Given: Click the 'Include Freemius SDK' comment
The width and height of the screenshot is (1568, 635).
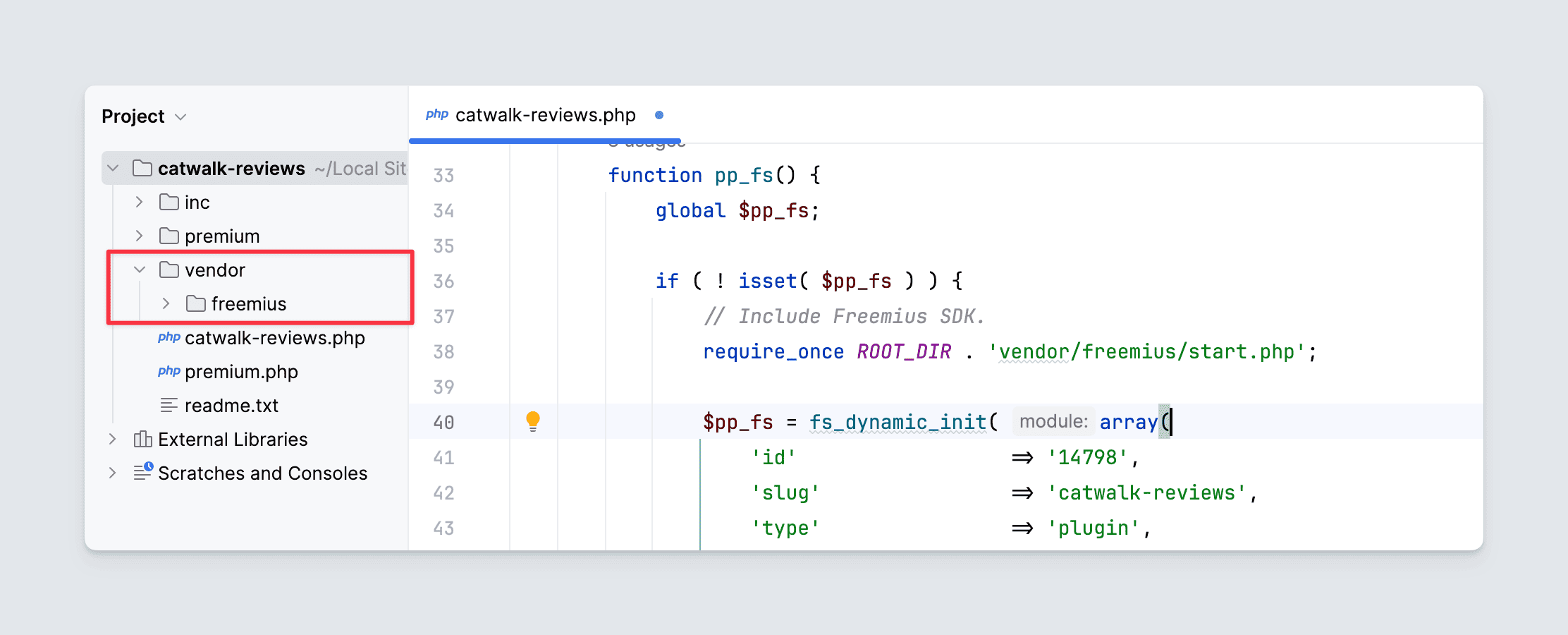Looking at the screenshot, I should [844, 316].
